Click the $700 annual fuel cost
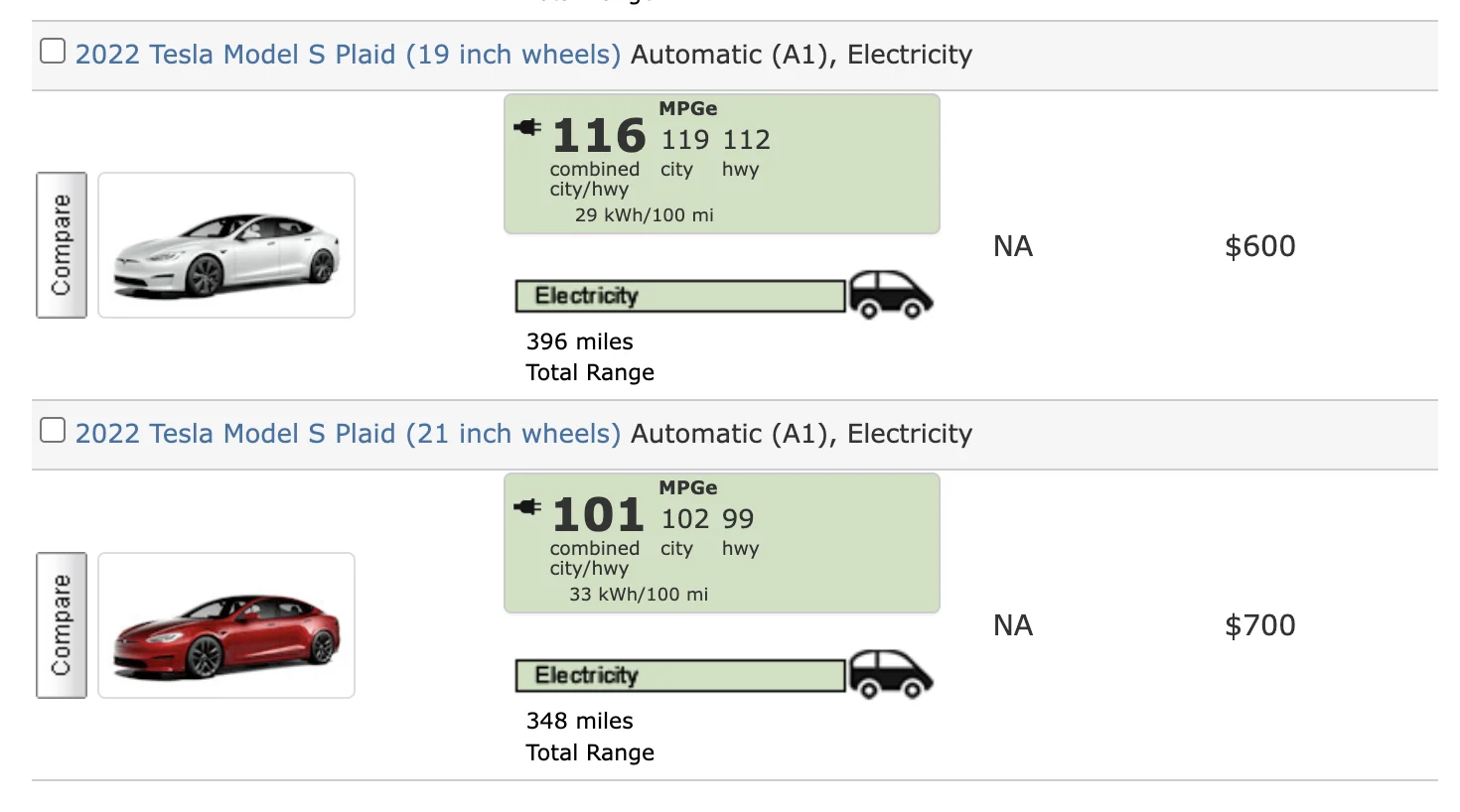The height and width of the screenshot is (812, 1460). click(1259, 625)
